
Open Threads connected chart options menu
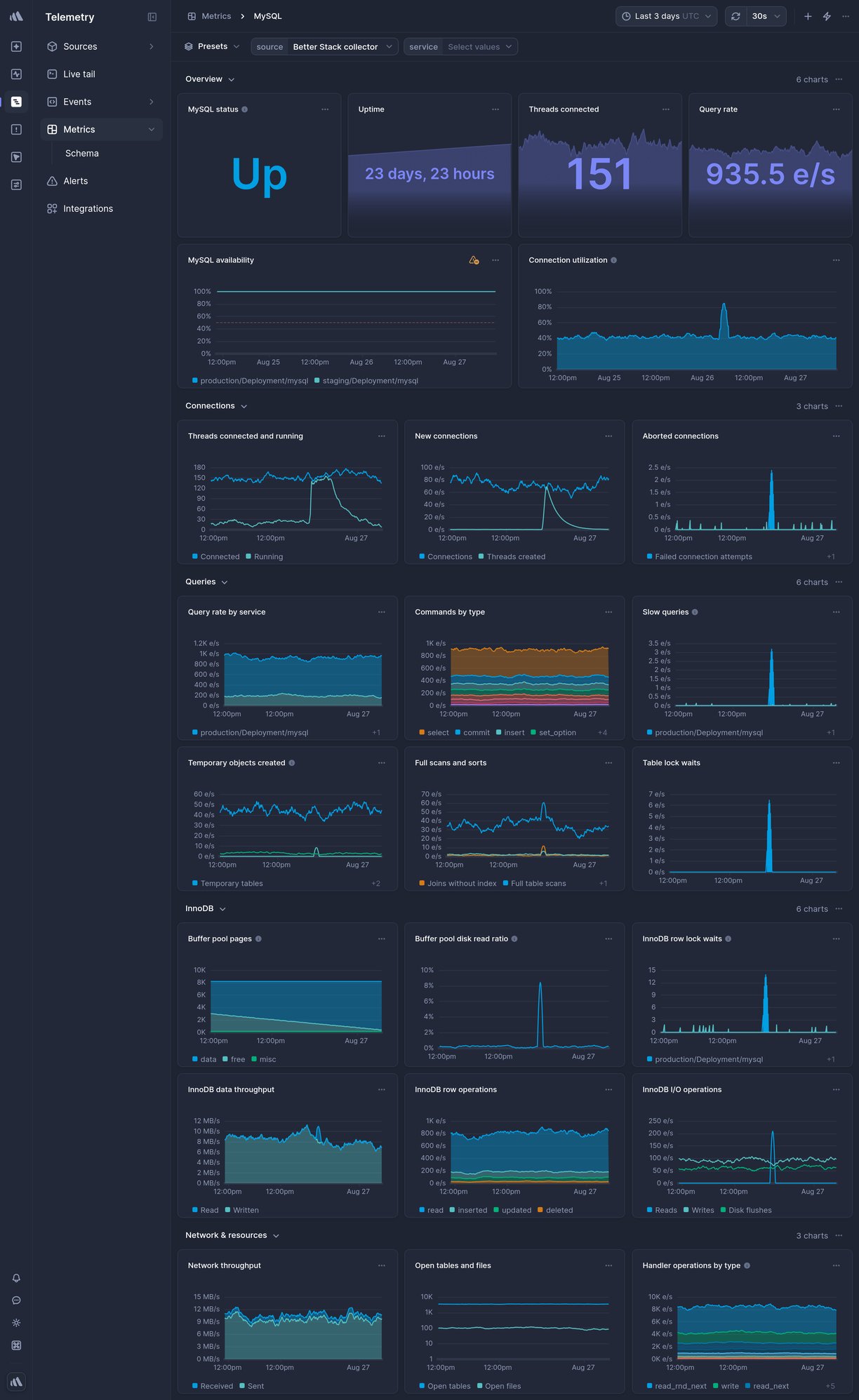pyautogui.click(x=666, y=109)
